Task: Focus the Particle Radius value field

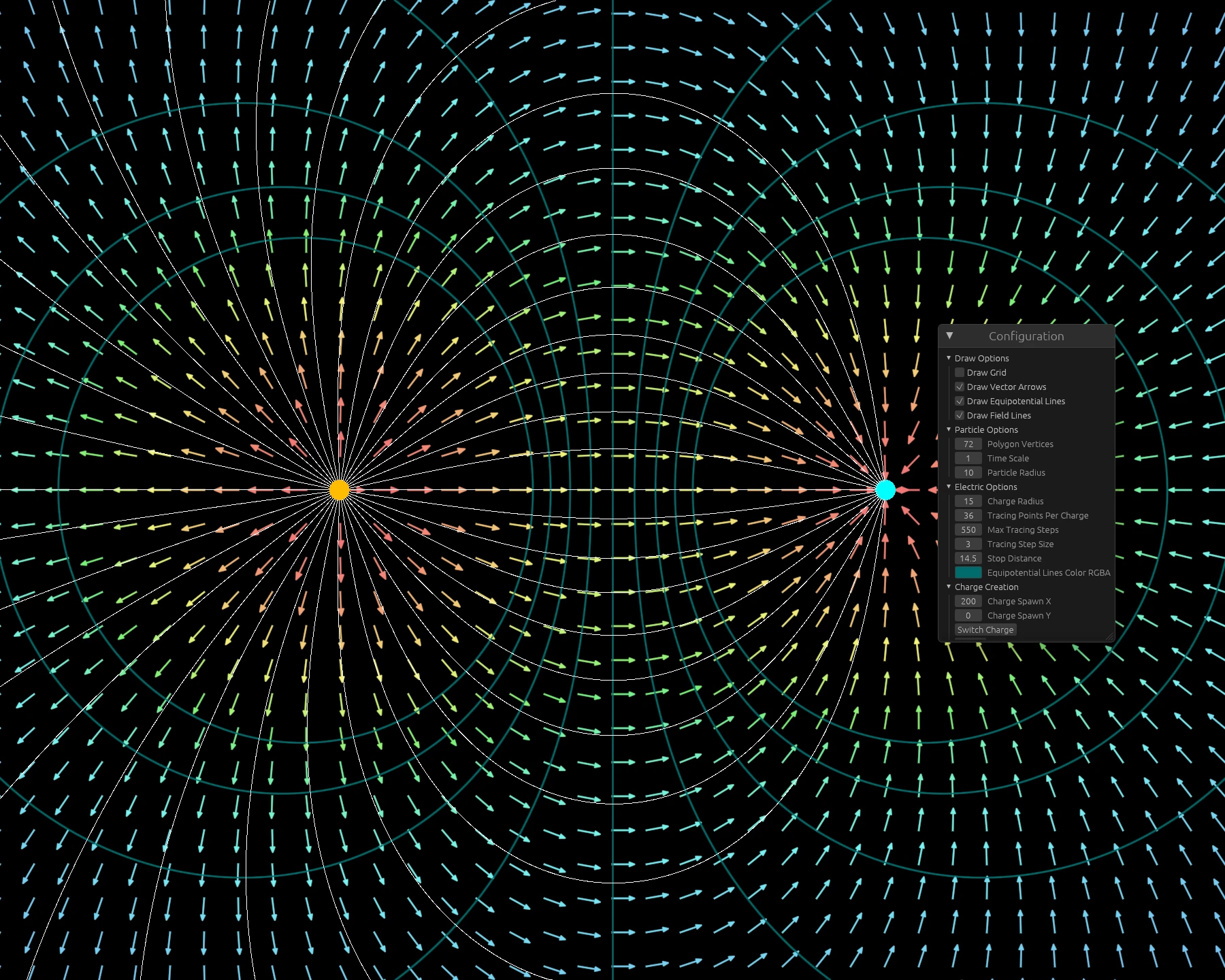Action: pos(968,472)
